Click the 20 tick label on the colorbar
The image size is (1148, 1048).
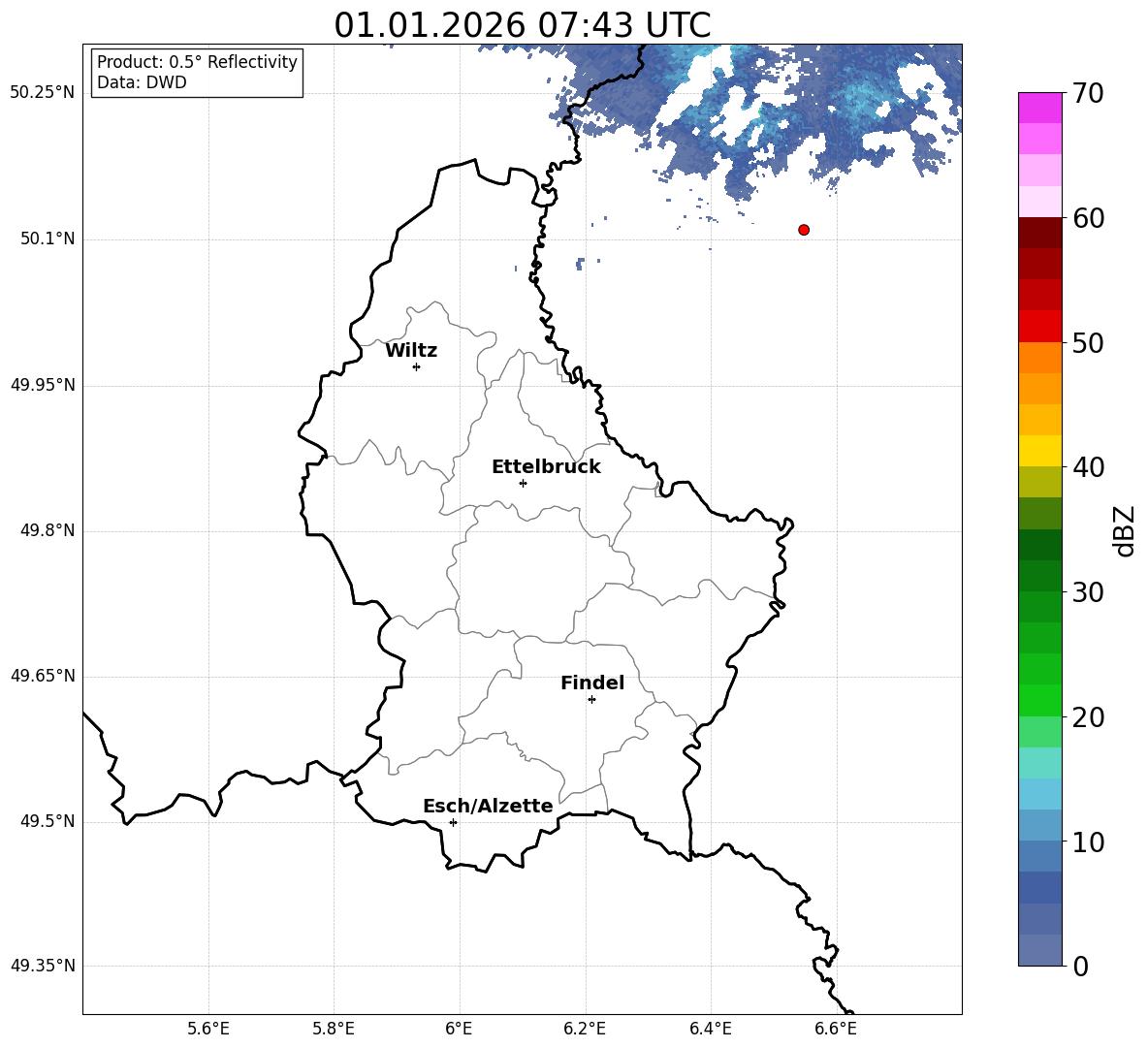(1088, 717)
